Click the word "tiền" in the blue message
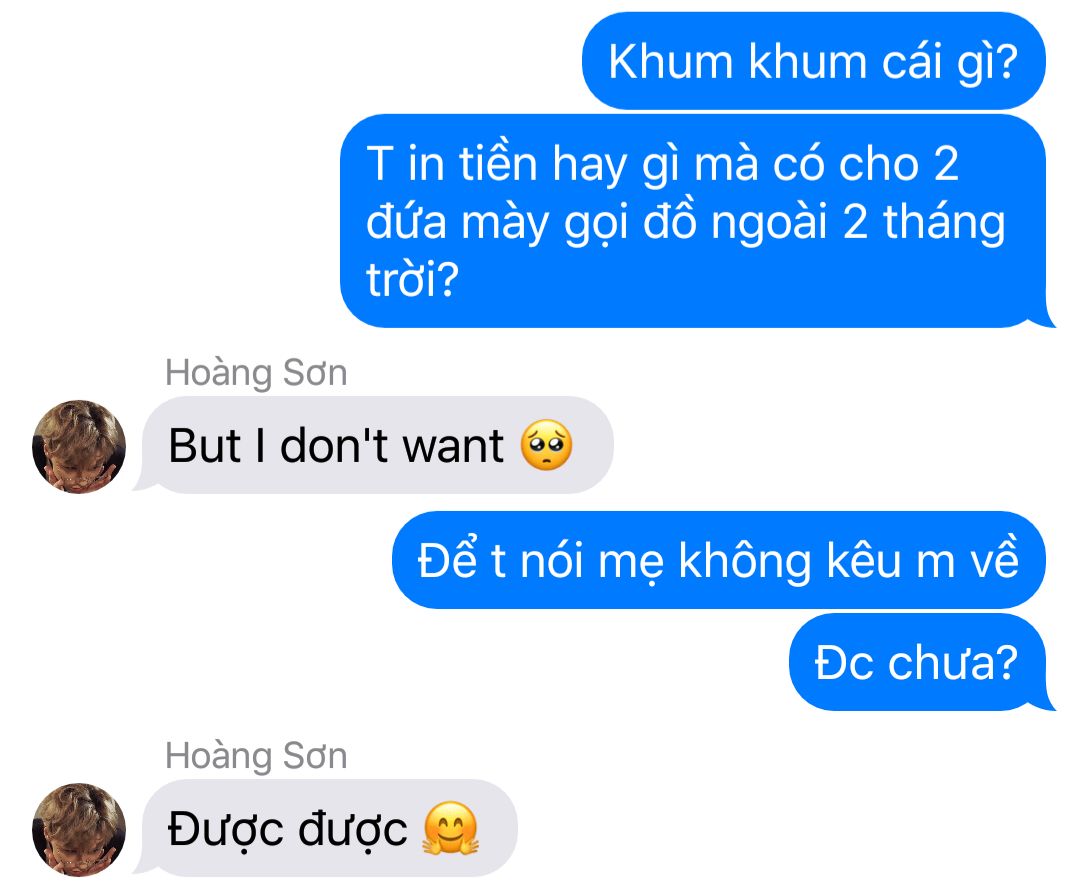The width and height of the screenshot is (1080, 889). click(x=497, y=164)
